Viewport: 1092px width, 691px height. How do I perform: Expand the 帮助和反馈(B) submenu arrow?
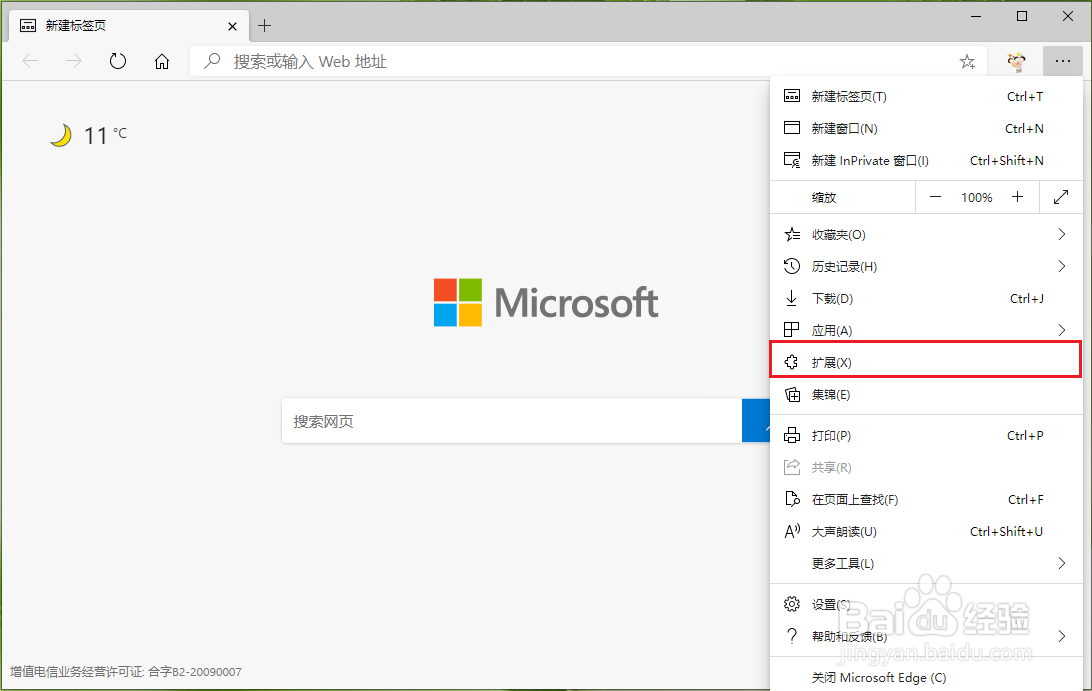coord(1061,636)
